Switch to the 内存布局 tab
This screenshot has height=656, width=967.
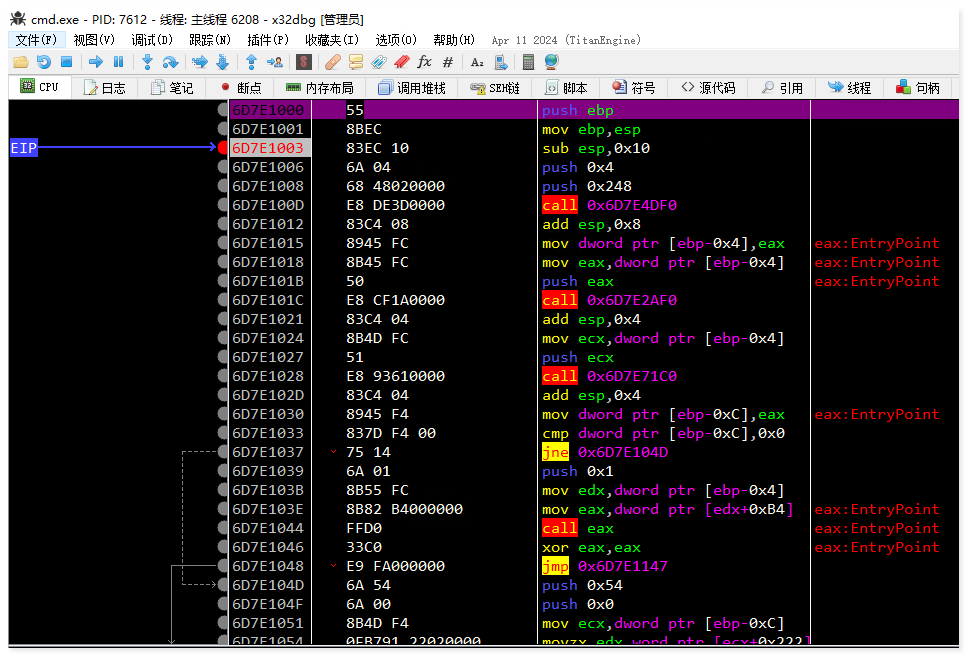tap(320, 88)
